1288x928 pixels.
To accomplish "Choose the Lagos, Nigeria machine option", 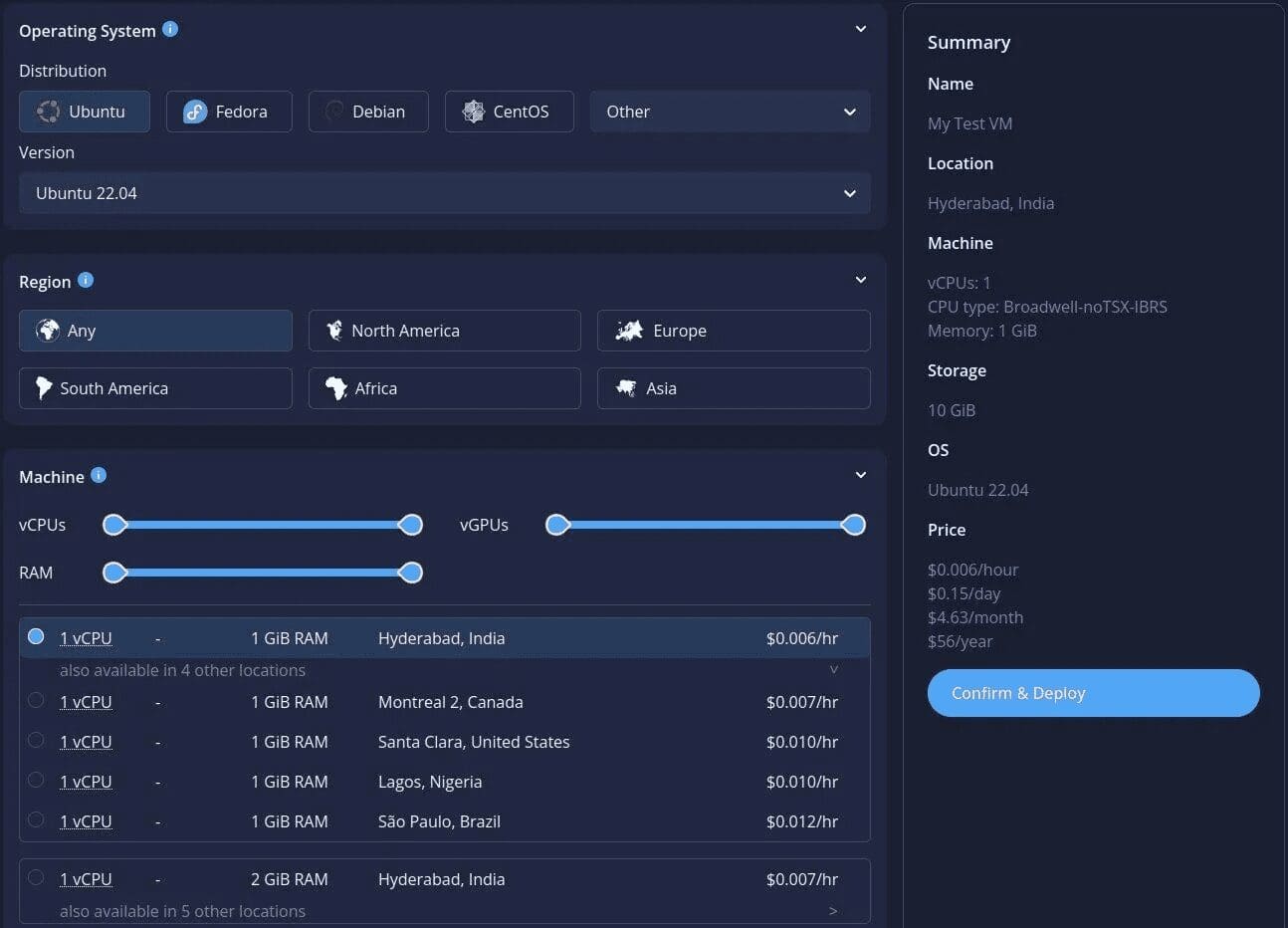I will (36, 781).
